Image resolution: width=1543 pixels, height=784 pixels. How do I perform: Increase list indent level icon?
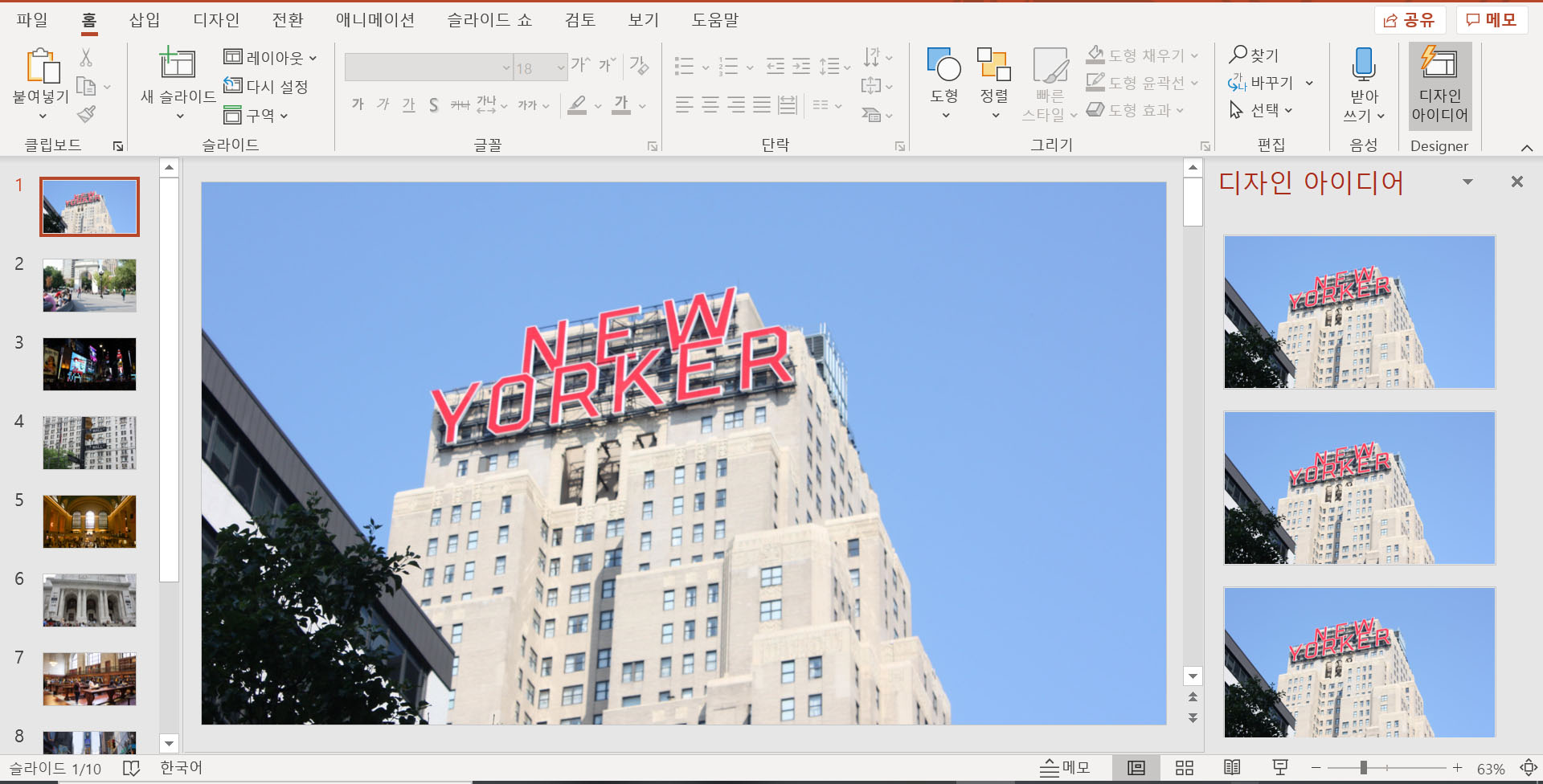801,67
